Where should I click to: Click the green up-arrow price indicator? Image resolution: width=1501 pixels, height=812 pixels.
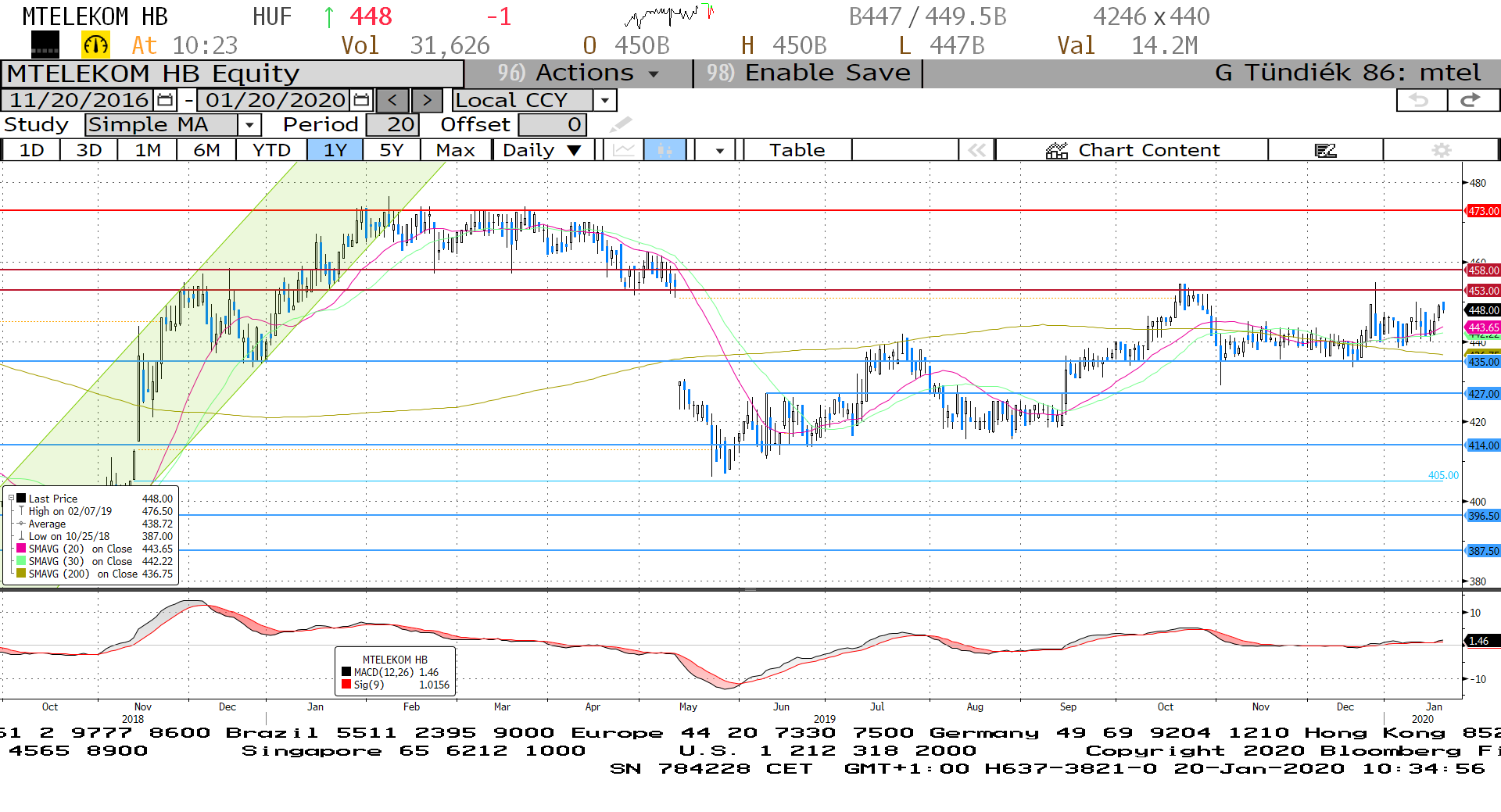pyautogui.click(x=329, y=16)
